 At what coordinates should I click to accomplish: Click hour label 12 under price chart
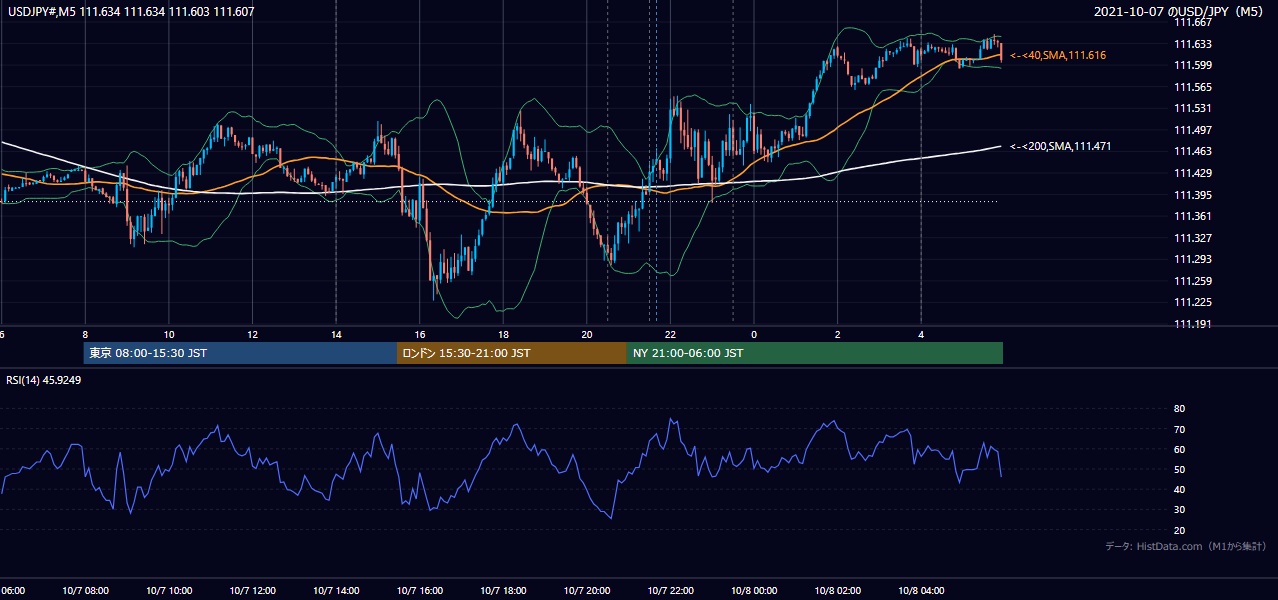click(253, 335)
